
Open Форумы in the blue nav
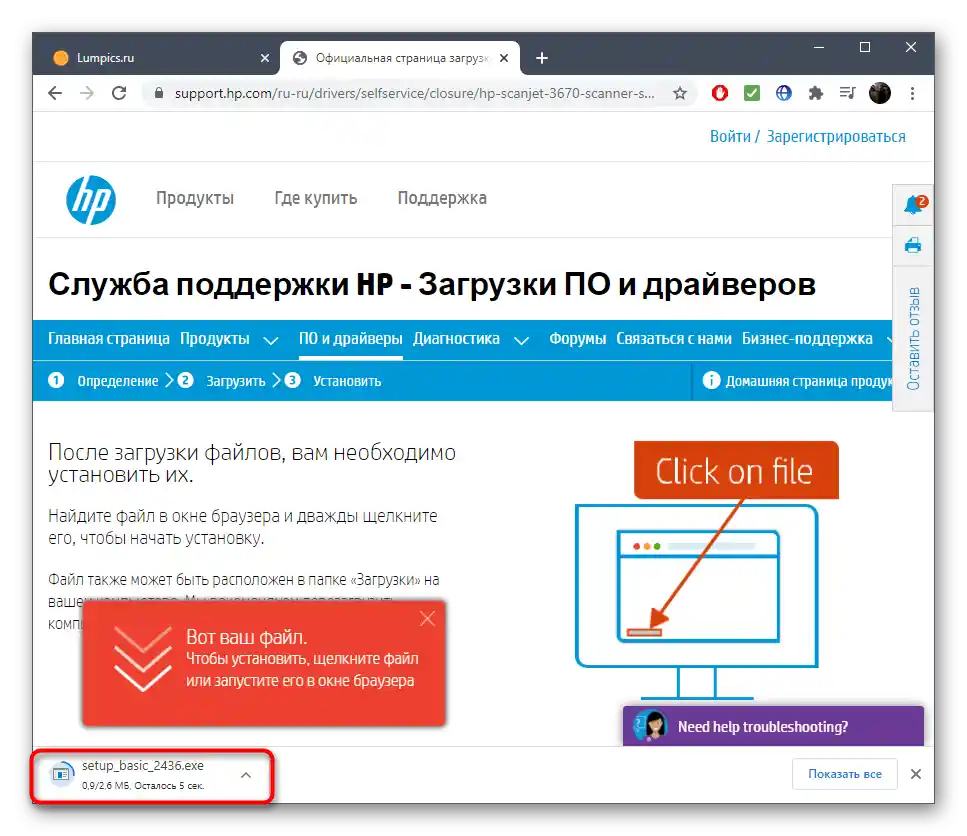(577, 338)
